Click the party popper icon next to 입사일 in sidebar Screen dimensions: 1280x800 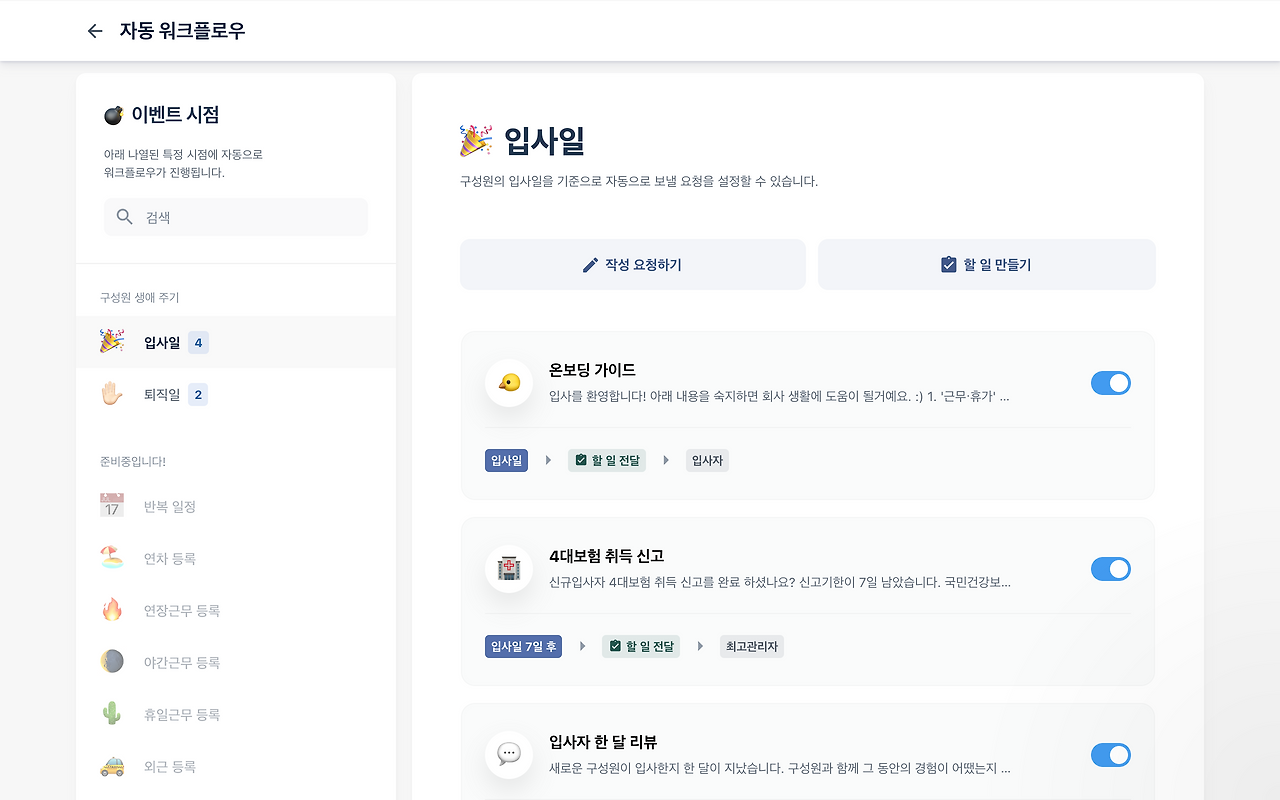[x=112, y=342]
